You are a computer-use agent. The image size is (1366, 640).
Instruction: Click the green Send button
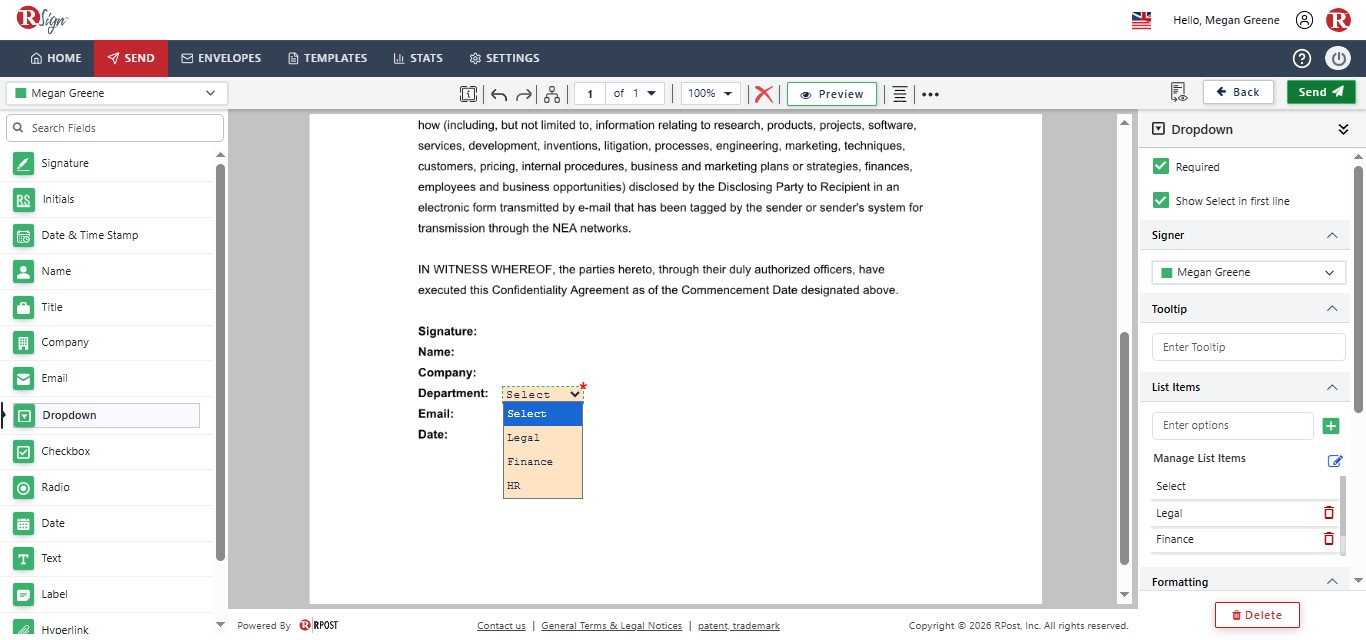coord(1321,92)
